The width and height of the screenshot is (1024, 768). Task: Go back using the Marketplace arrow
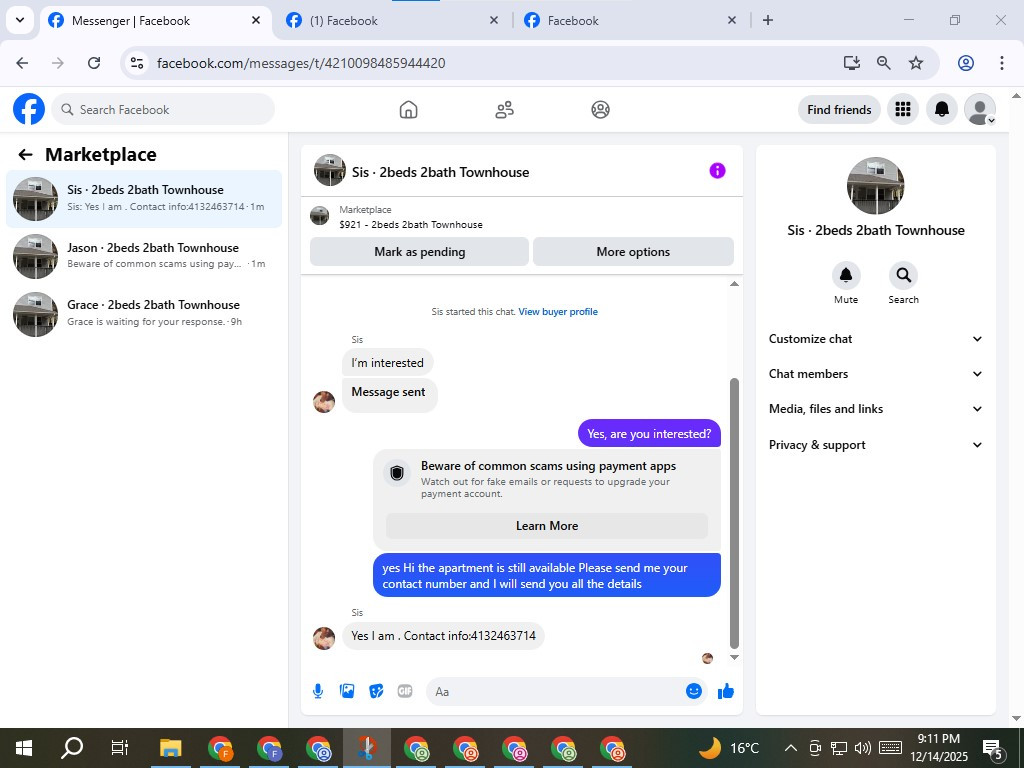tap(25, 155)
